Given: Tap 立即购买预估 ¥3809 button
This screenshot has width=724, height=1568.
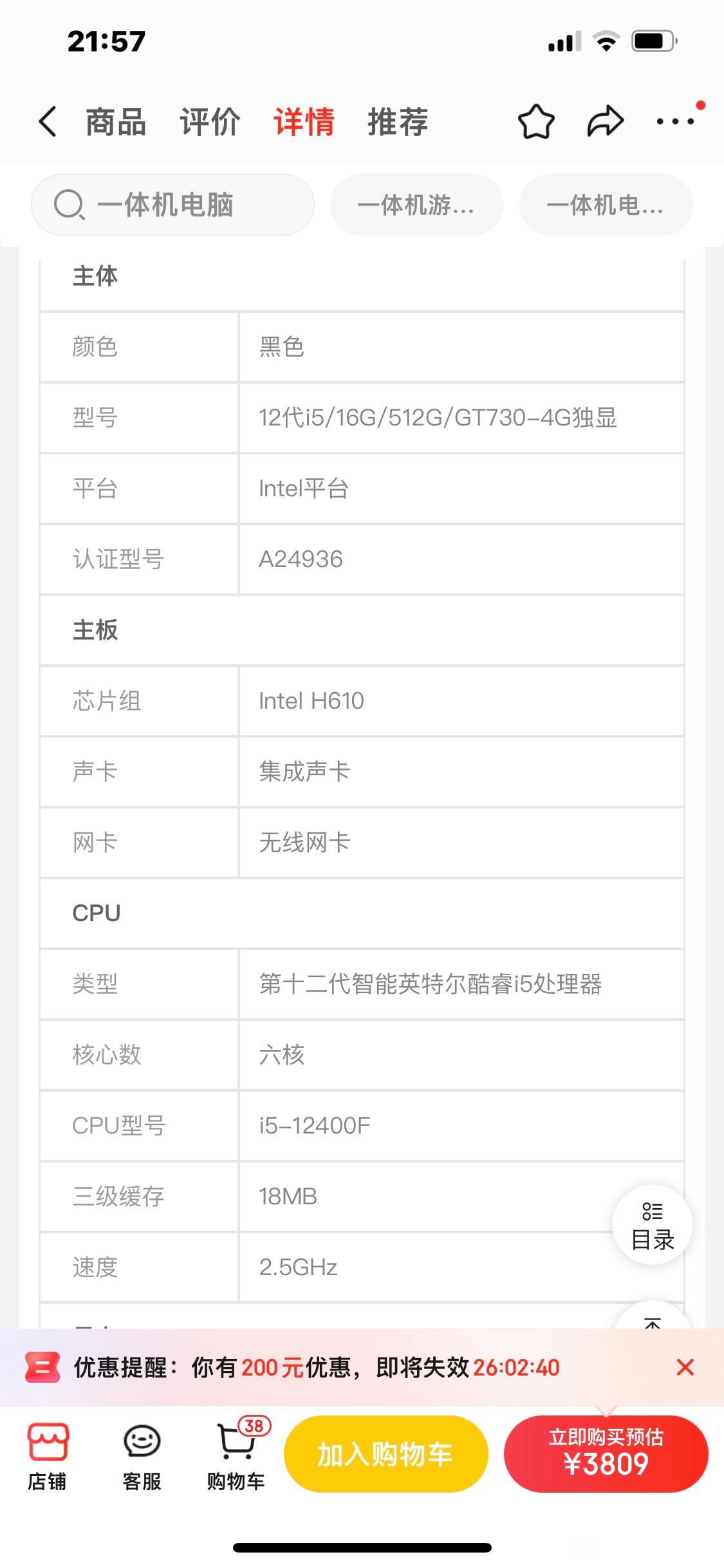Looking at the screenshot, I should tap(606, 1454).
